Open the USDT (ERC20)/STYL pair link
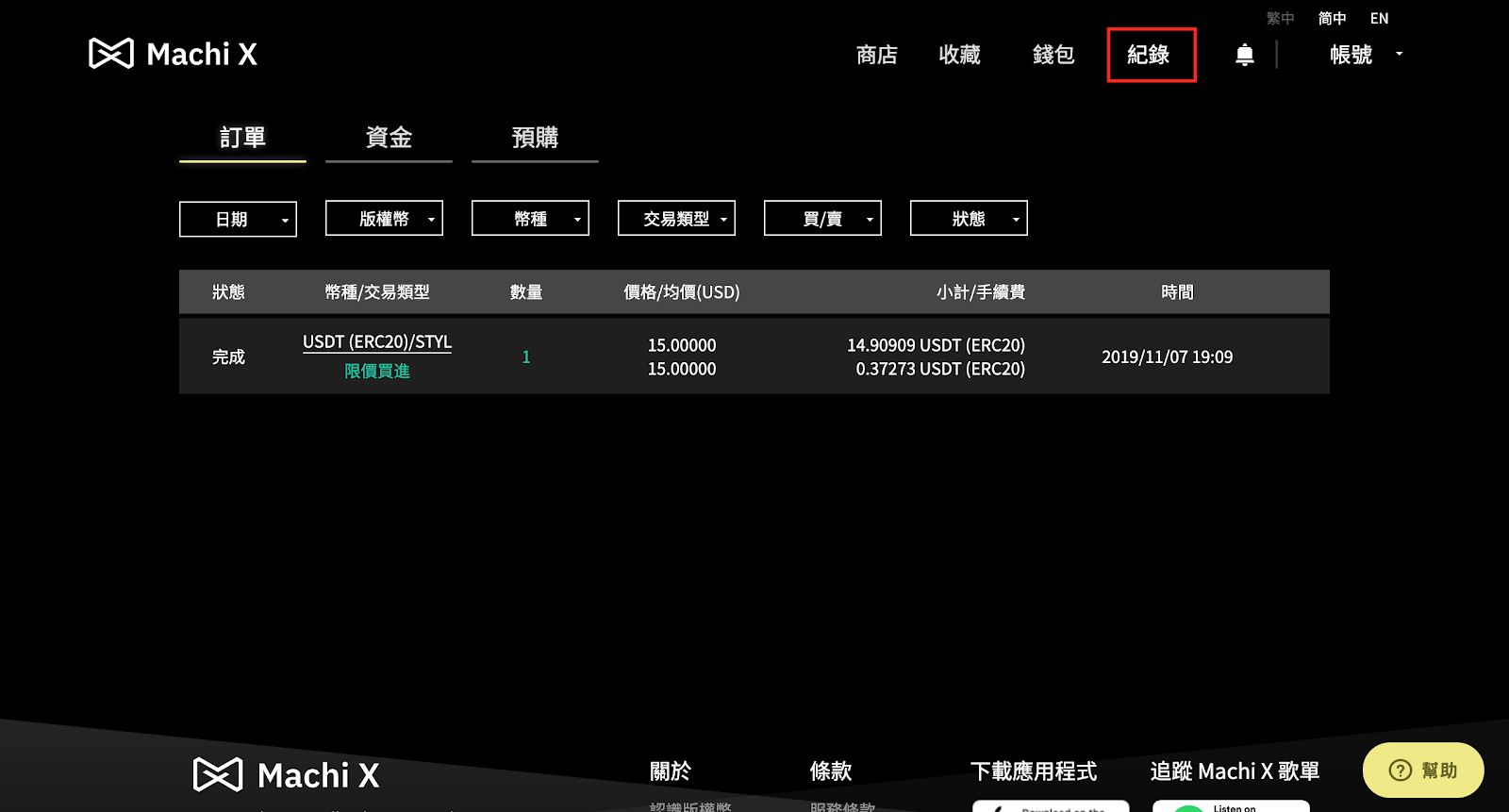 376,342
